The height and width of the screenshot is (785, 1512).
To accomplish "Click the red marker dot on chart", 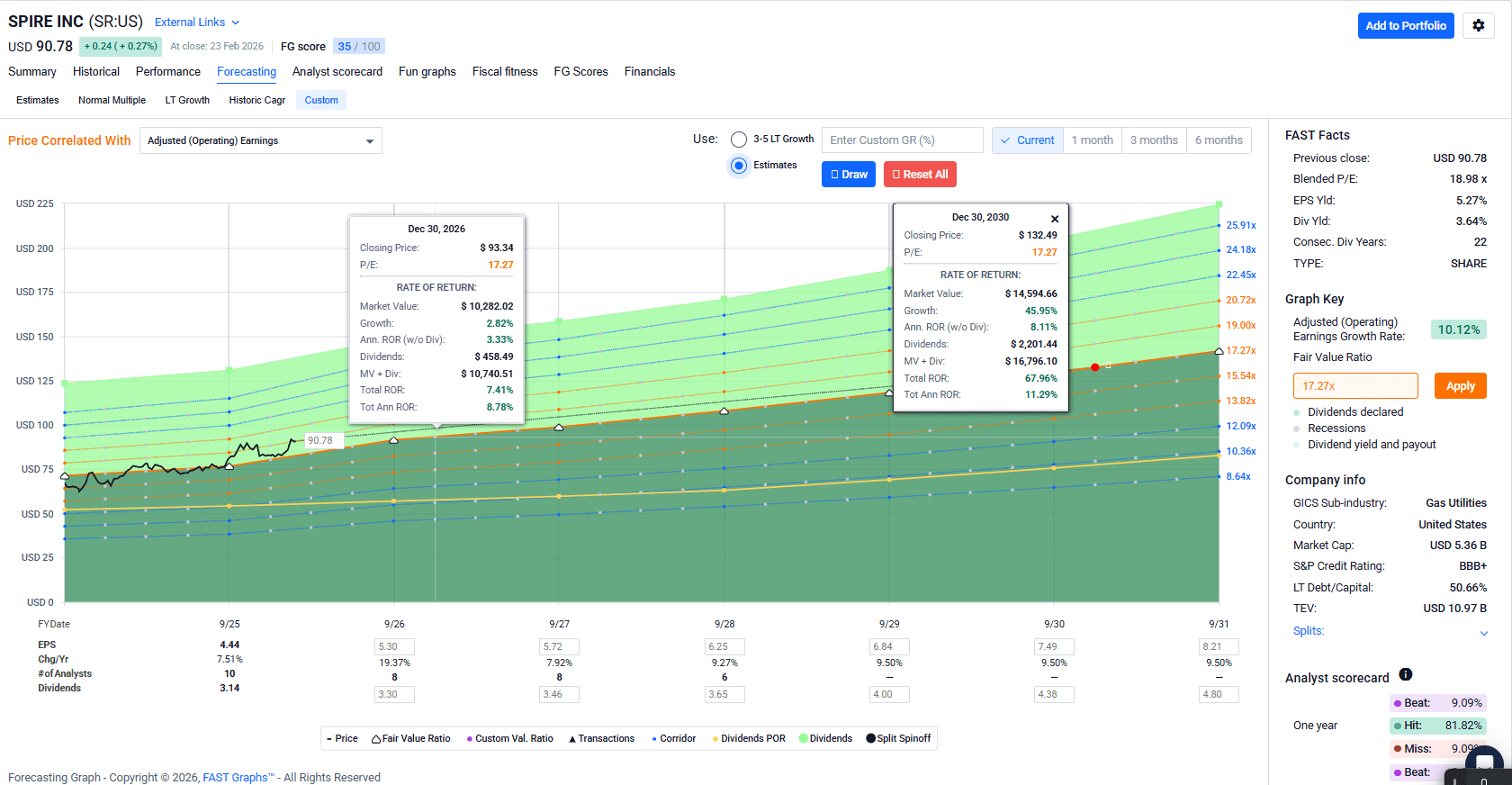I will (x=1095, y=367).
